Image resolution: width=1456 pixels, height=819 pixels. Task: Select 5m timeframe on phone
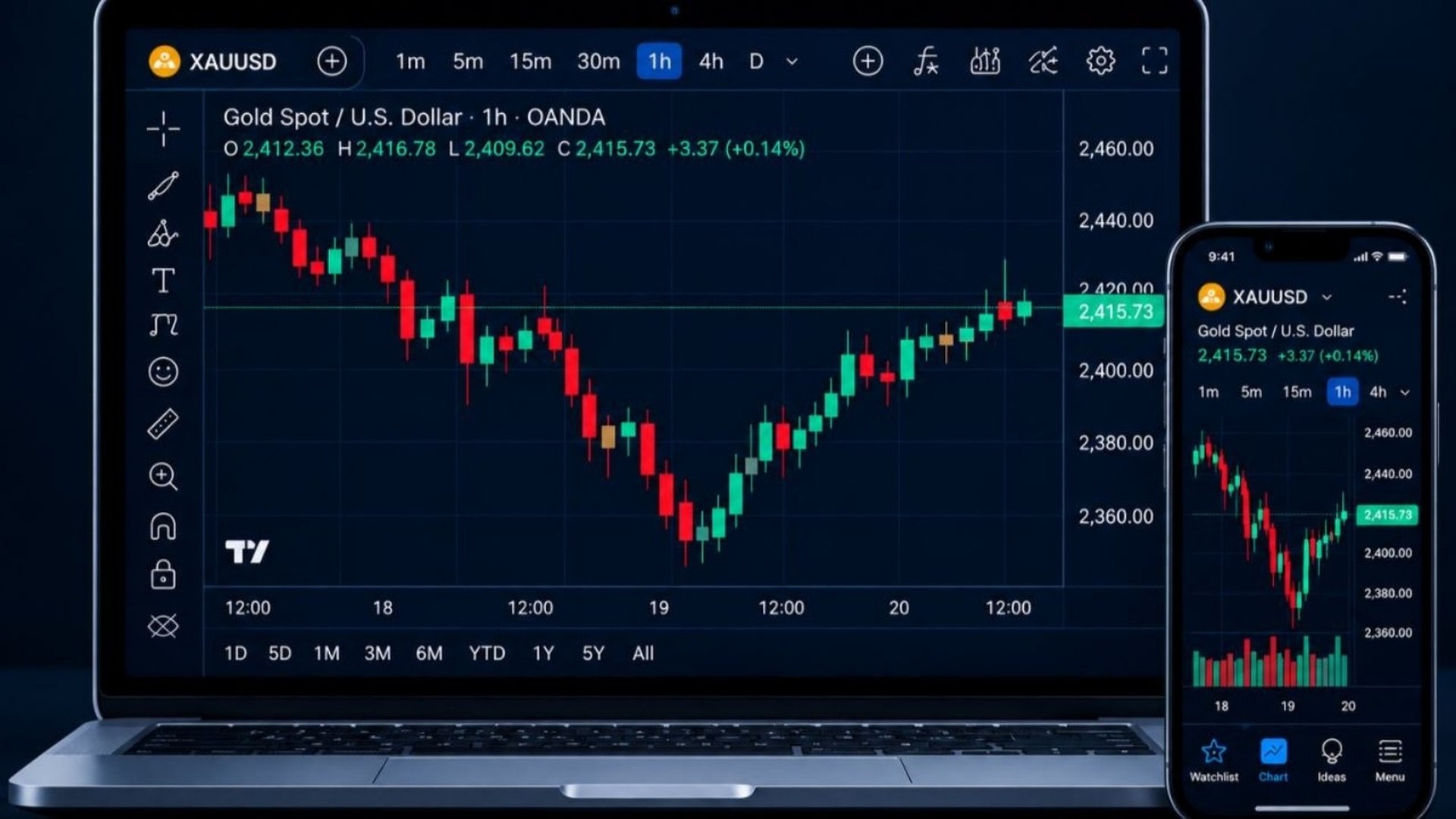coord(1251,392)
